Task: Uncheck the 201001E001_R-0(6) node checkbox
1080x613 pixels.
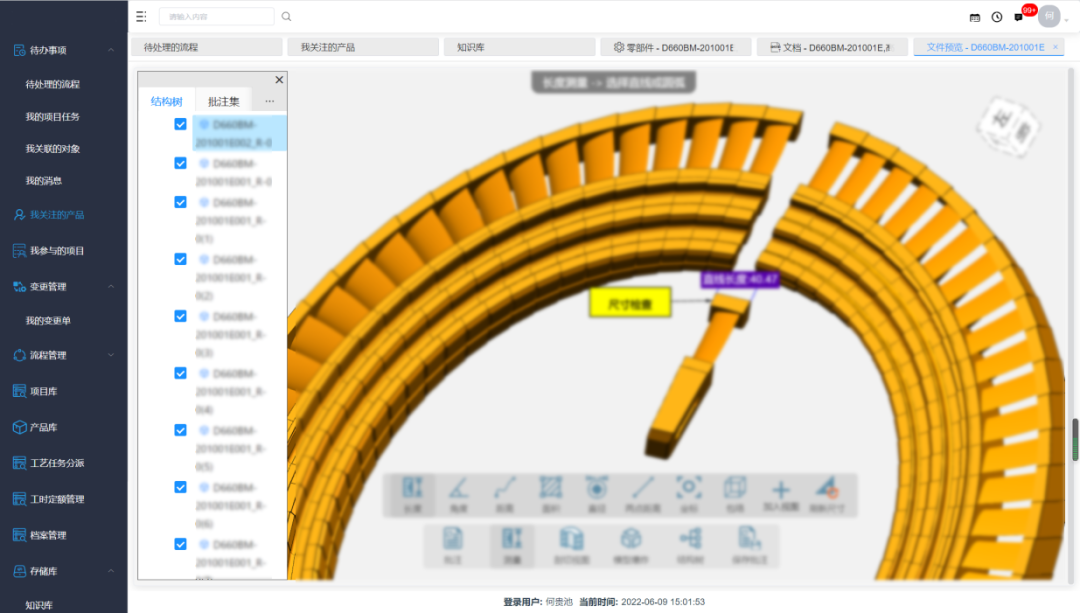Action: pos(180,488)
